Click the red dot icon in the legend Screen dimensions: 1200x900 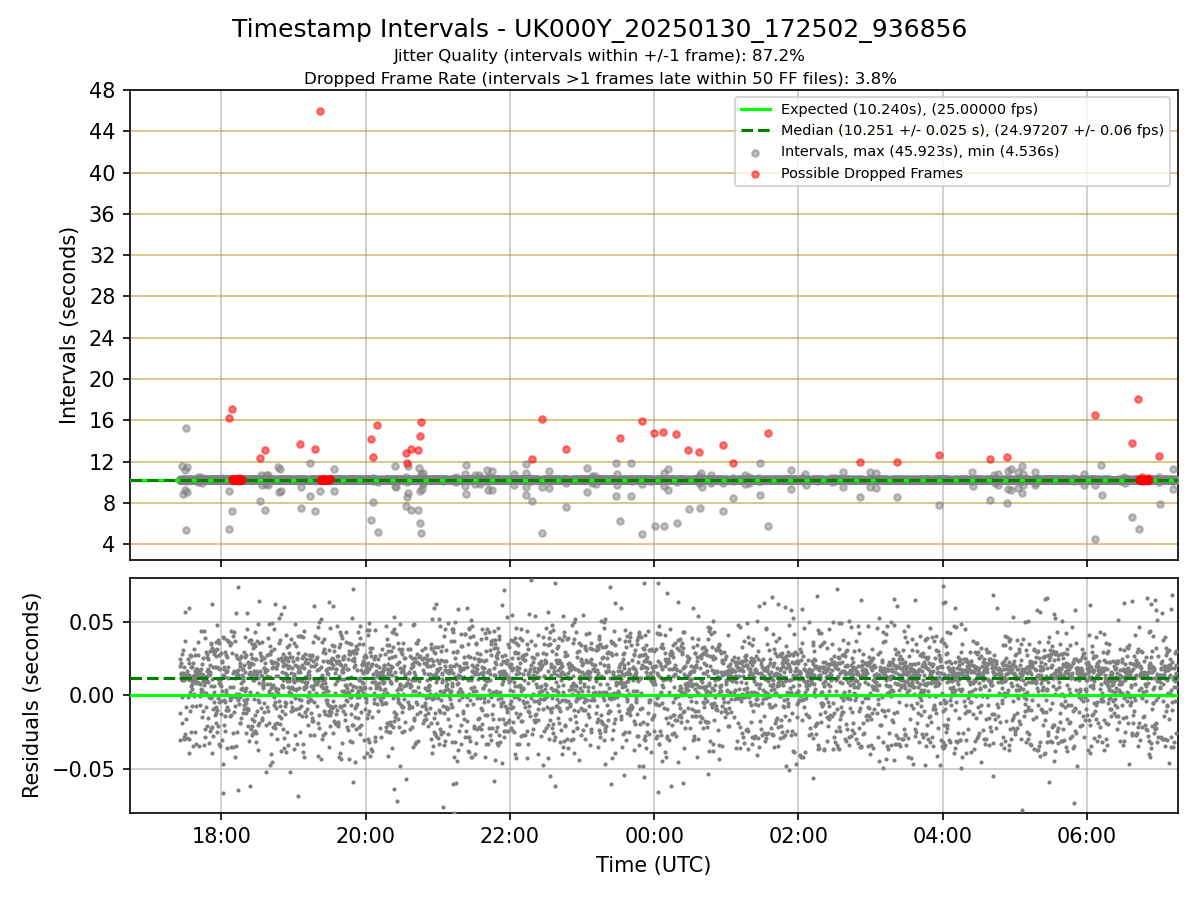click(x=755, y=174)
